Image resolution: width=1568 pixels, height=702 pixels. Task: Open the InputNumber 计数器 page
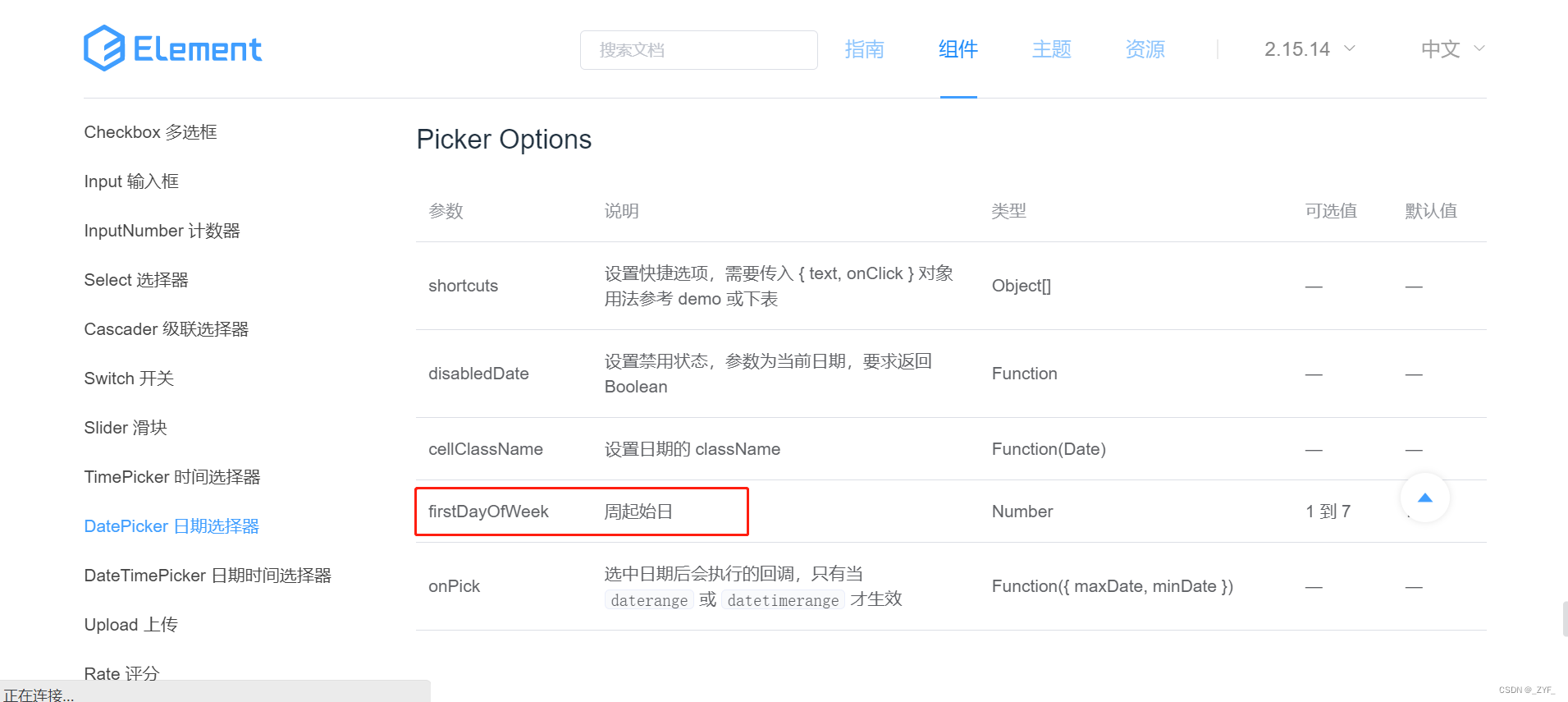[162, 230]
